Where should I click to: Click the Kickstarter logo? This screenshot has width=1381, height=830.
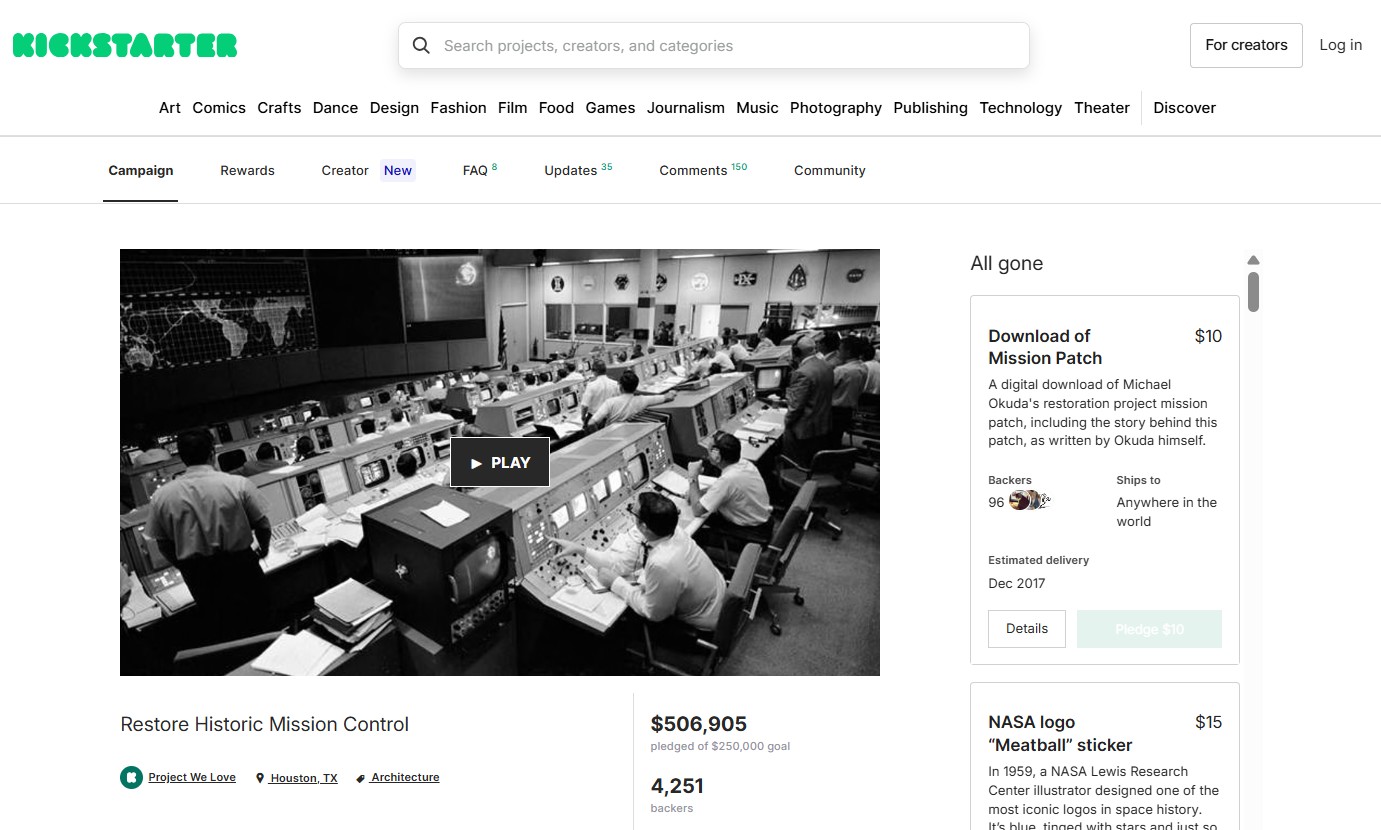(x=125, y=45)
